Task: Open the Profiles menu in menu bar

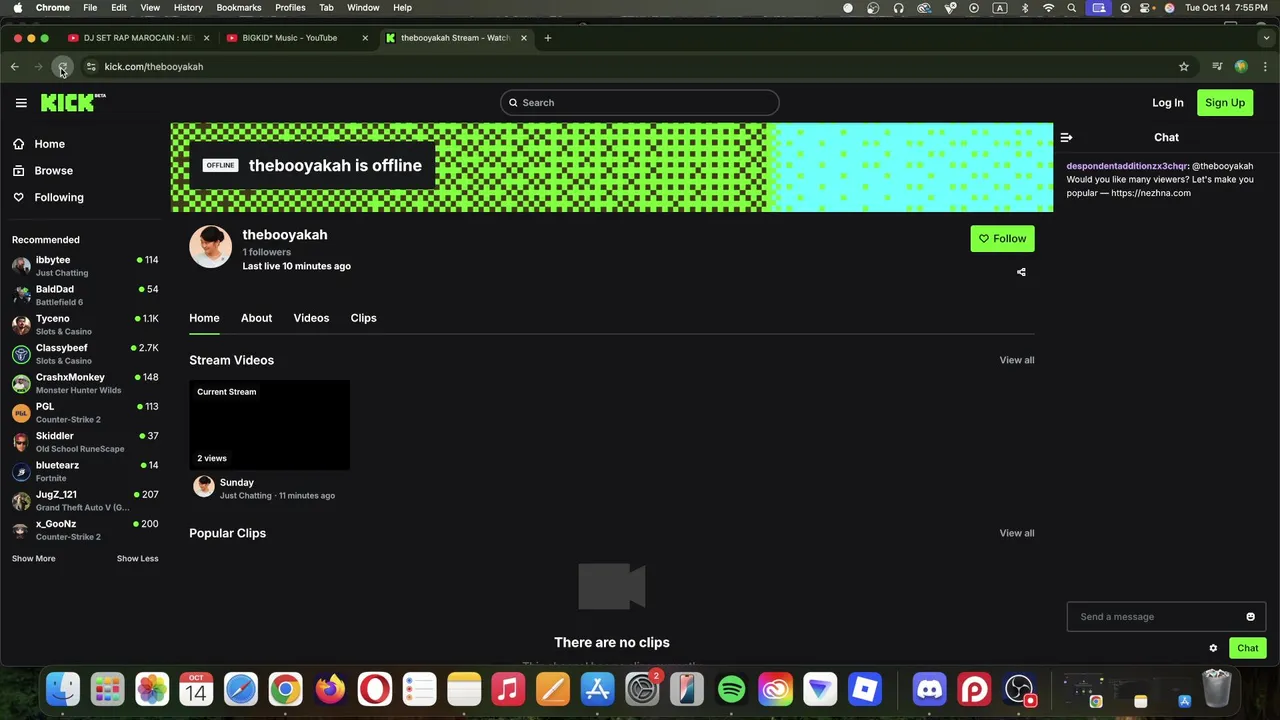Action: [x=290, y=8]
